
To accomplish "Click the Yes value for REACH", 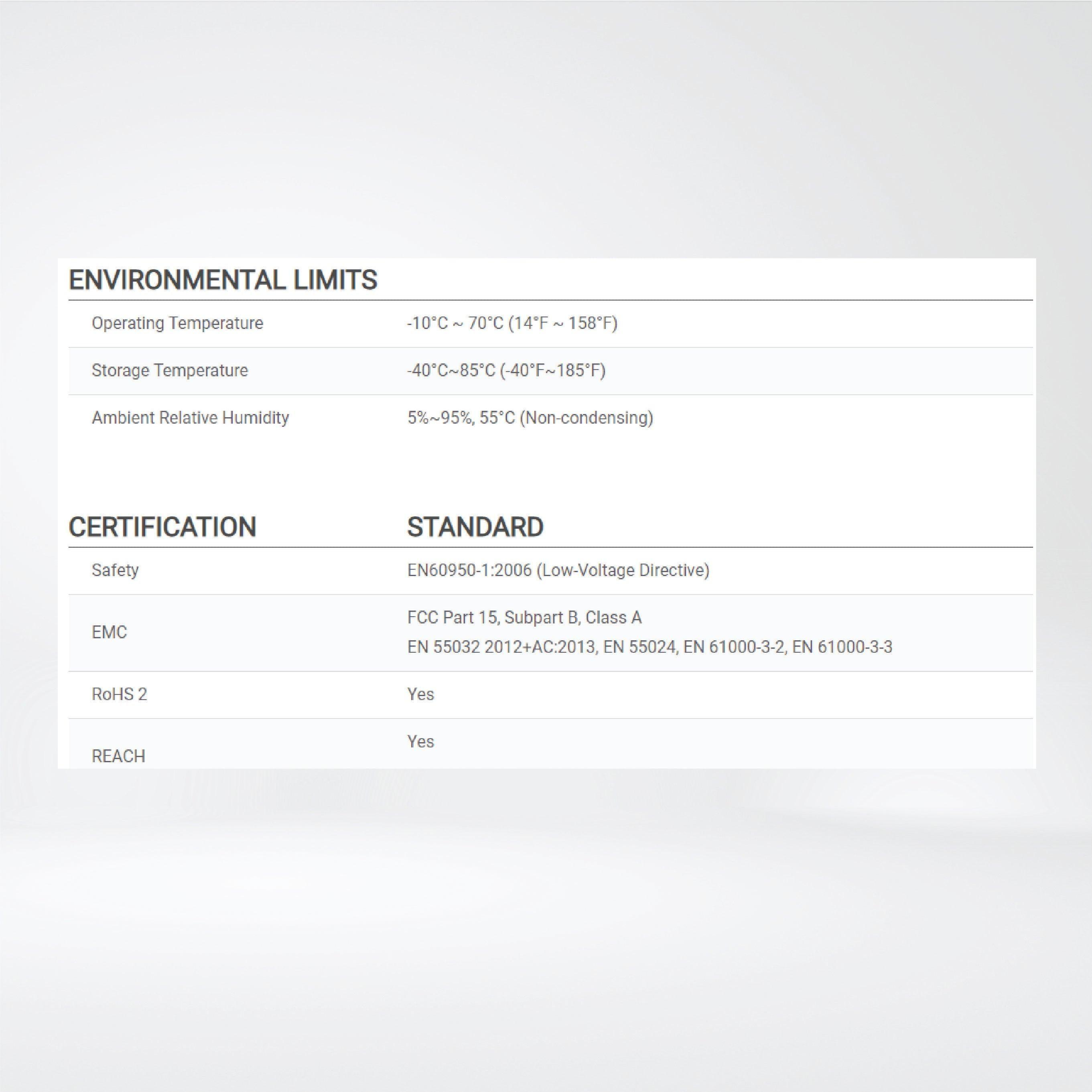I will pyautogui.click(x=420, y=741).
